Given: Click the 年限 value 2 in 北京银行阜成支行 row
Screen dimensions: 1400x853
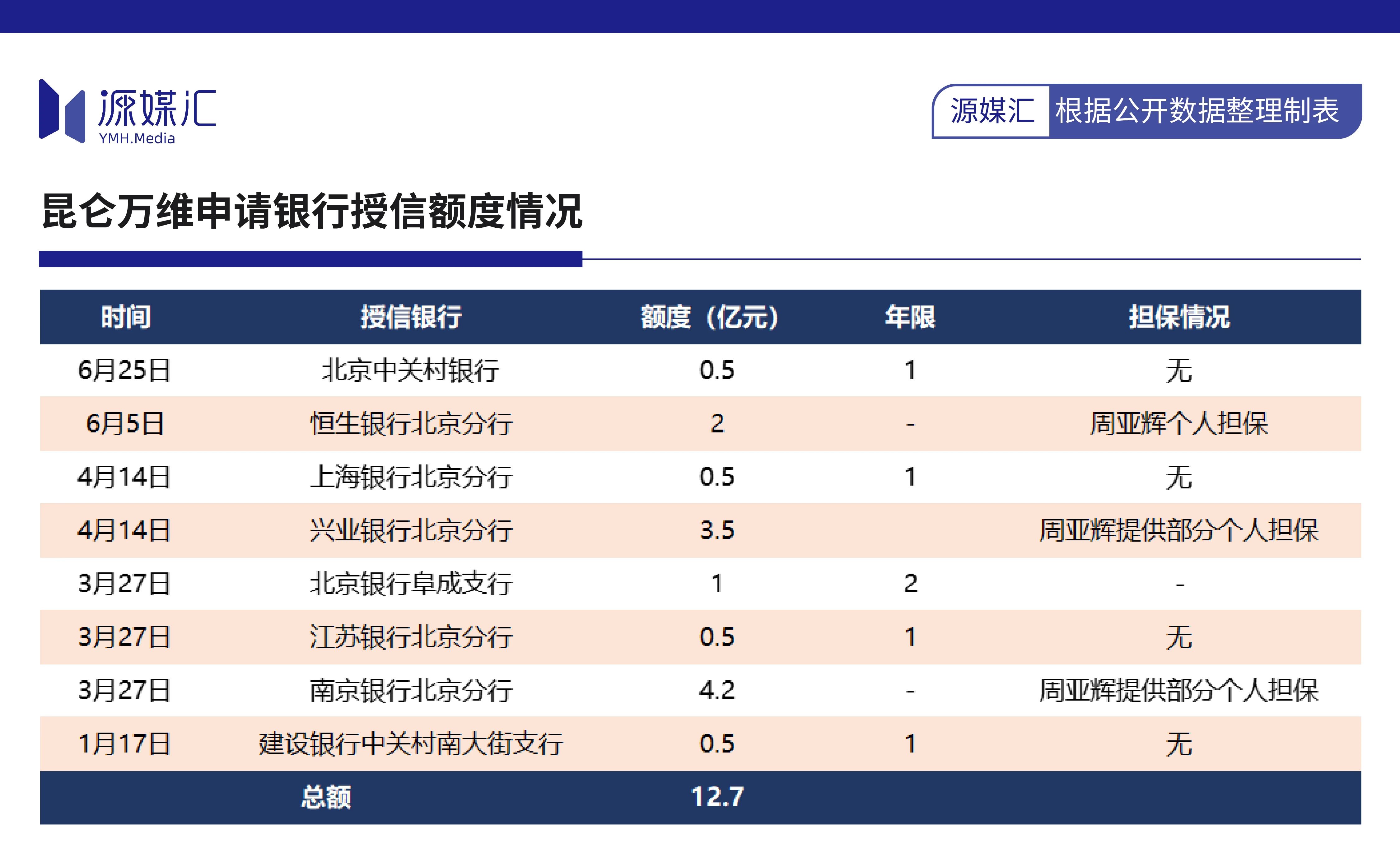Looking at the screenshot, I should (x=910, y=584).
